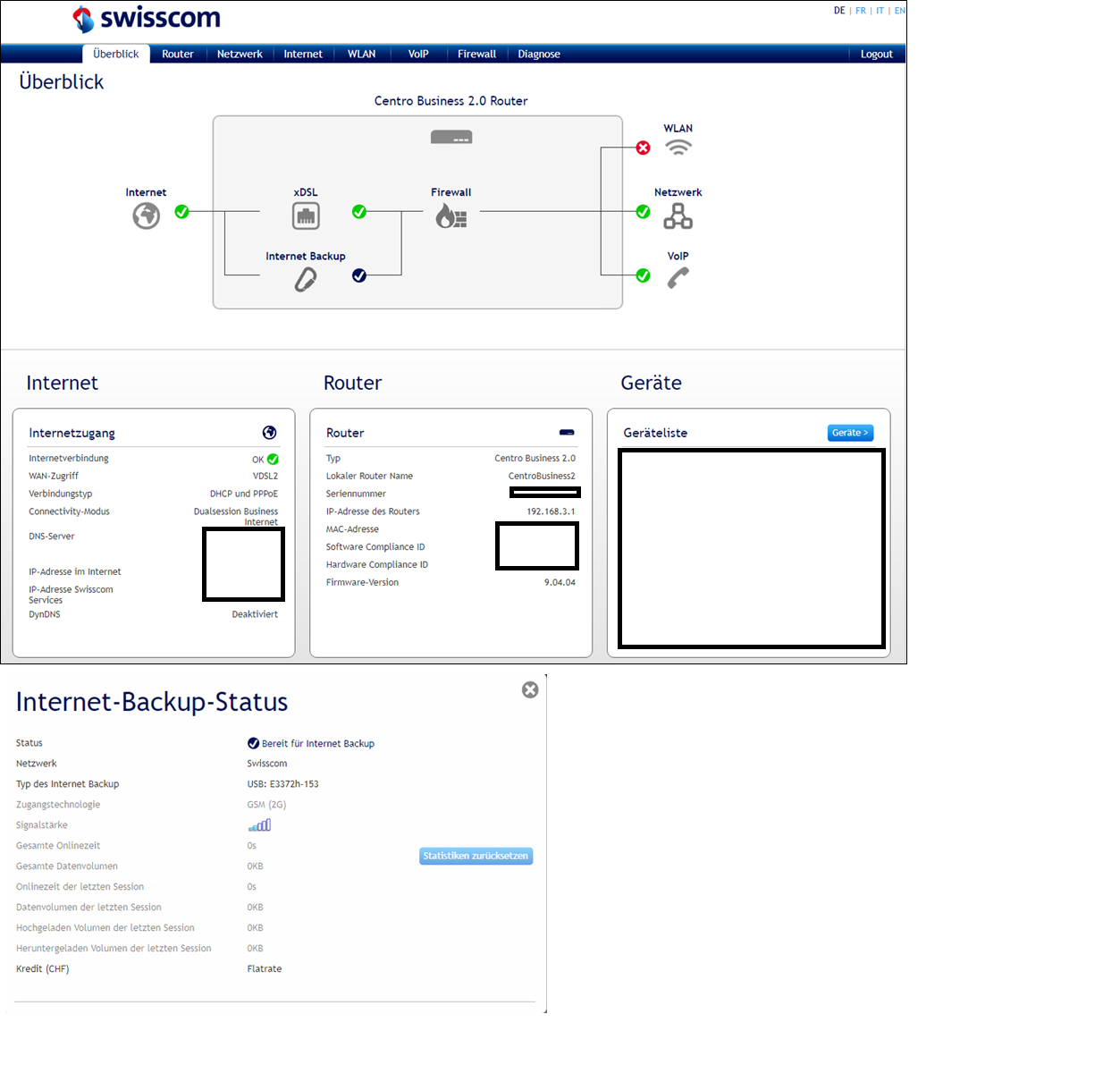Click the router device icon in diagram
This screenshot has height=1090, width=1120.
point(451,137)
